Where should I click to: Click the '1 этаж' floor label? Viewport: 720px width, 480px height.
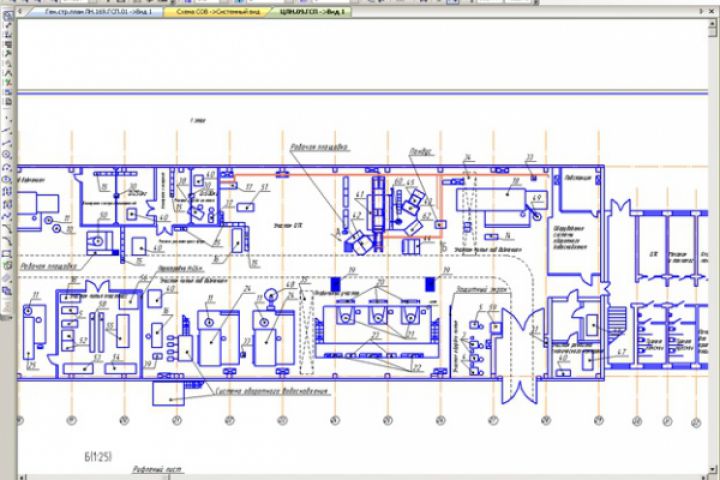198,120
